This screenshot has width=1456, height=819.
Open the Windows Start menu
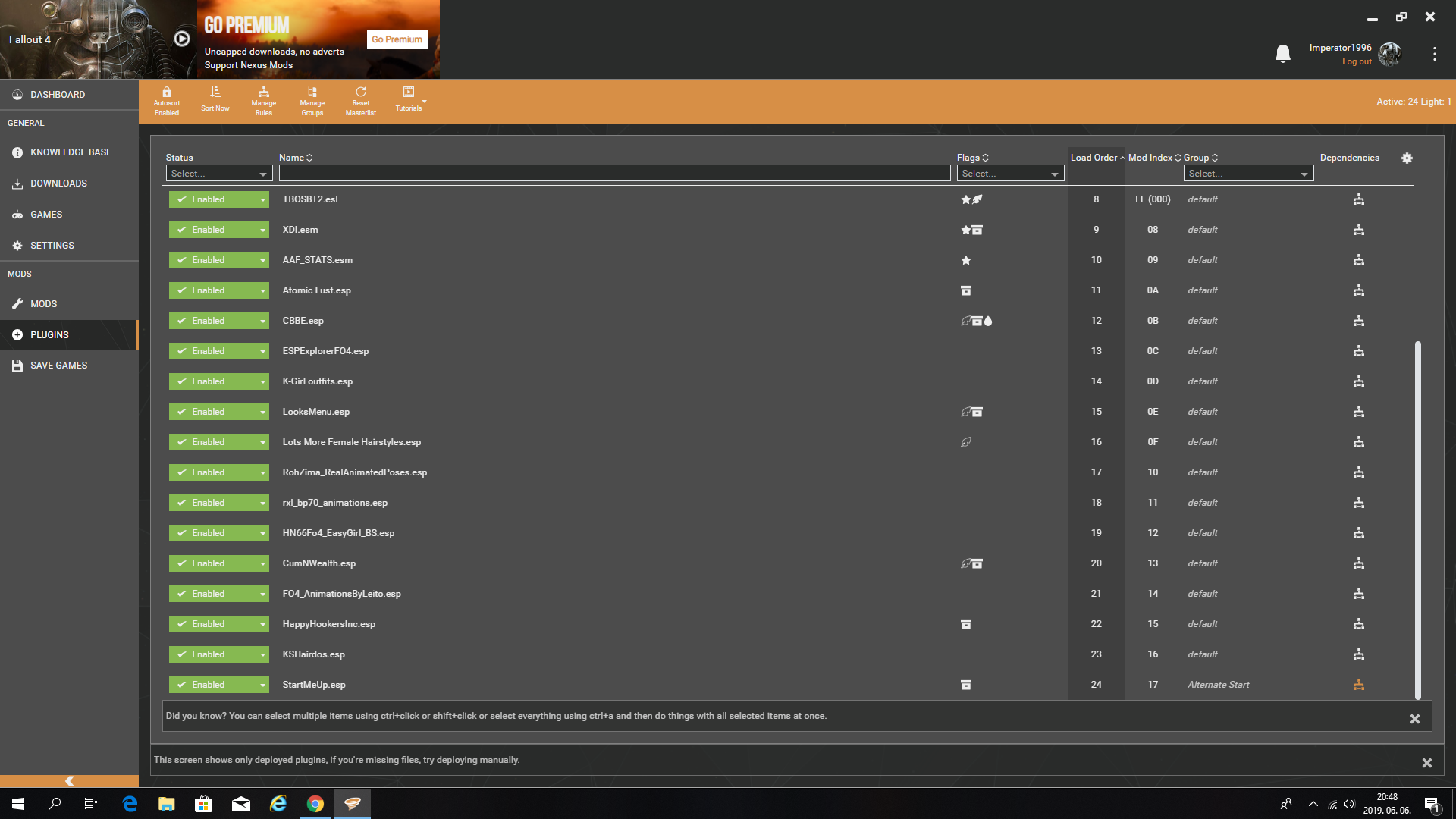[18, 804]
